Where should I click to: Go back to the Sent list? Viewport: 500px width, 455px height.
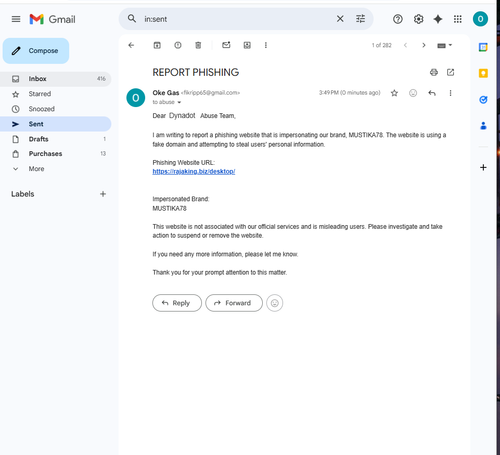click(x=131, y=45)
